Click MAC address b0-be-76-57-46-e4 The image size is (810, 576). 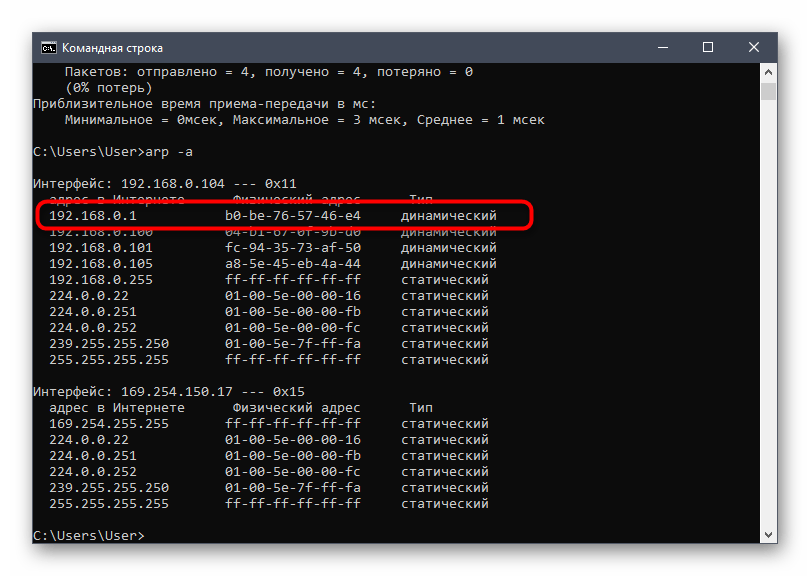[292, 216]
